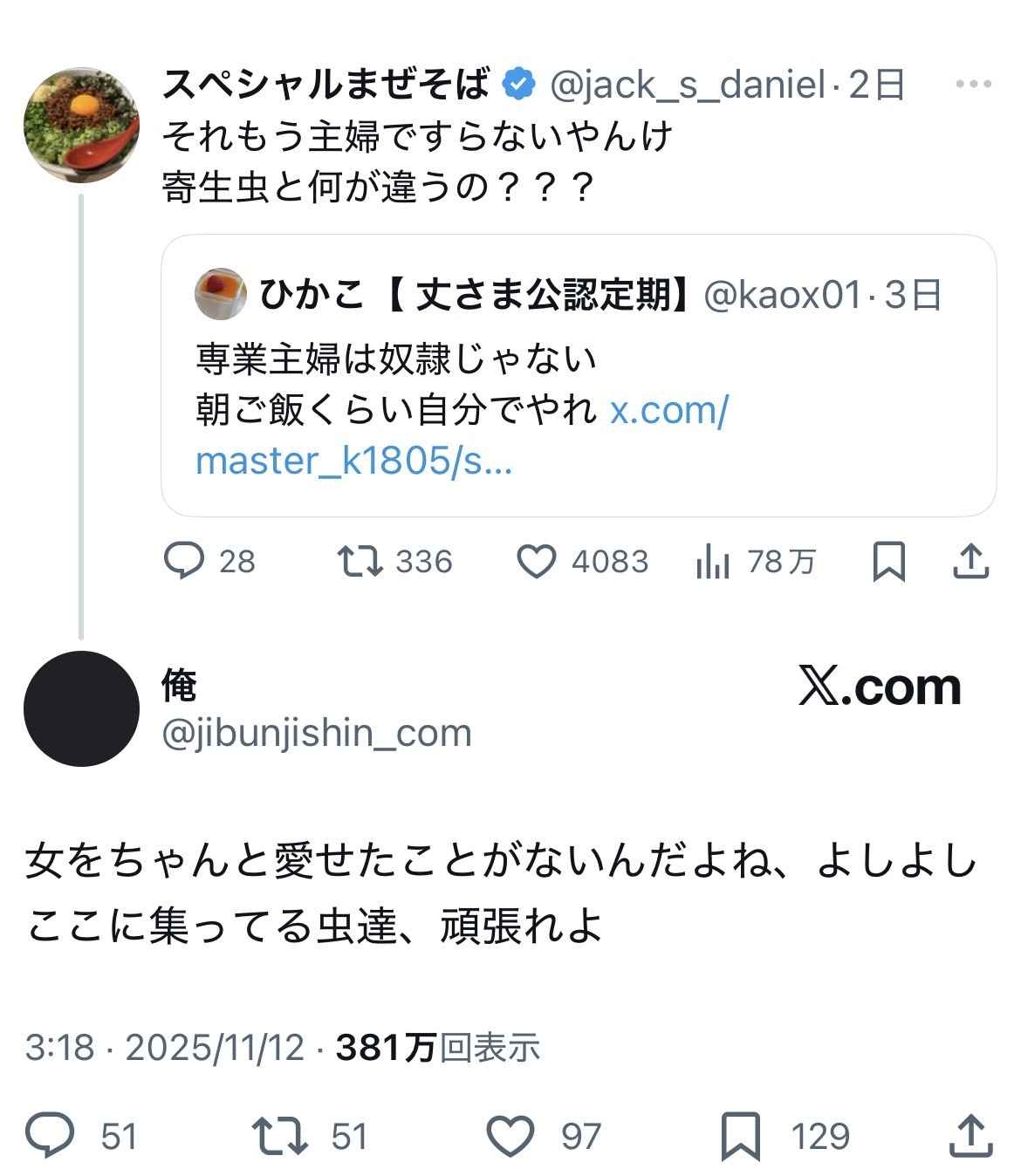Like the tweet with 4083 likes
Image resolution: width=1021 pixels, height=1176 pixels.
coord(536,561)
